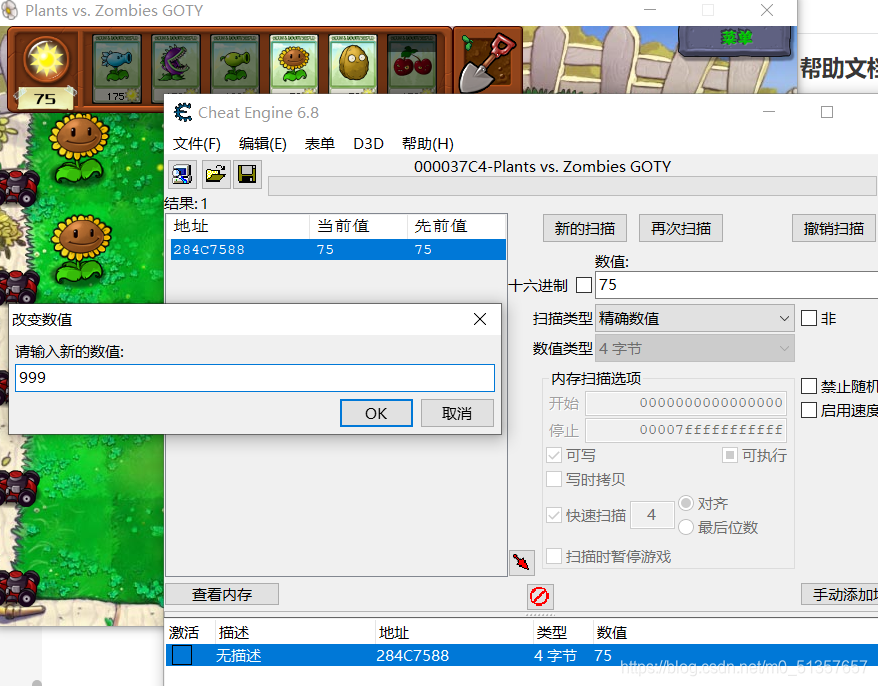Open the 文件(F) menu
The width and height of the screenshot is (878, 686).
(x=196, y=143)
